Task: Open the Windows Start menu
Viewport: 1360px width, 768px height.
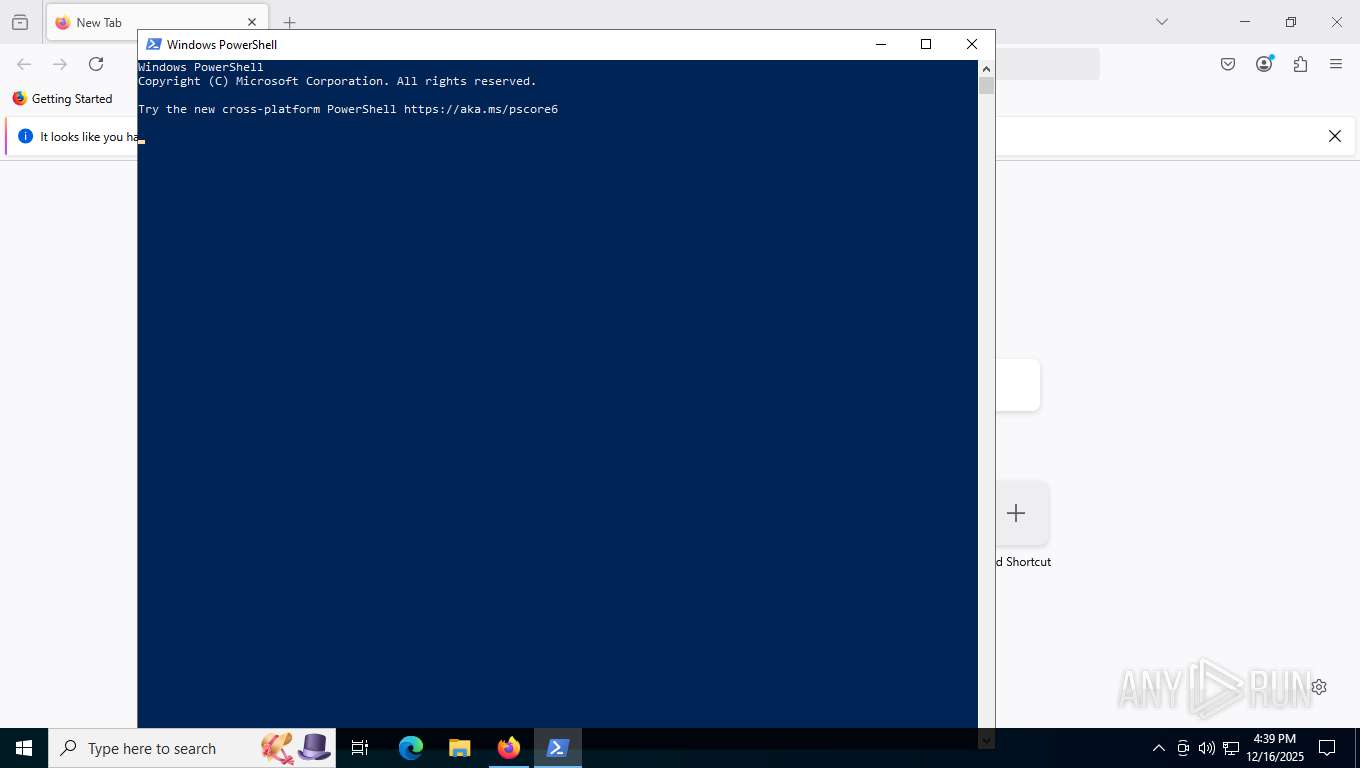Action: pyautogui.click(x=24, y=748)
